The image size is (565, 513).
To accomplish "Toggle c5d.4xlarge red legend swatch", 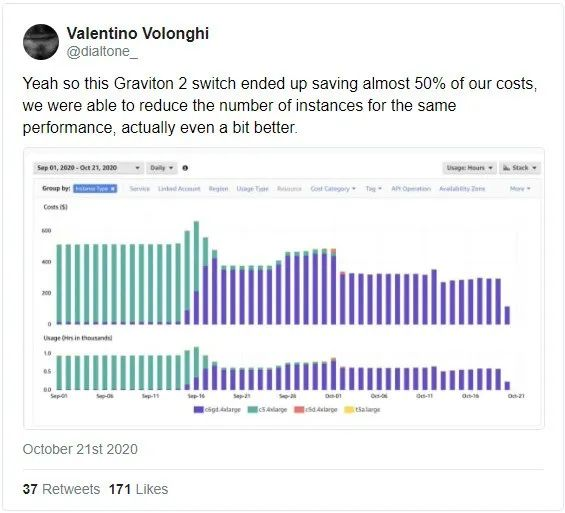I will tap(299, 410).
